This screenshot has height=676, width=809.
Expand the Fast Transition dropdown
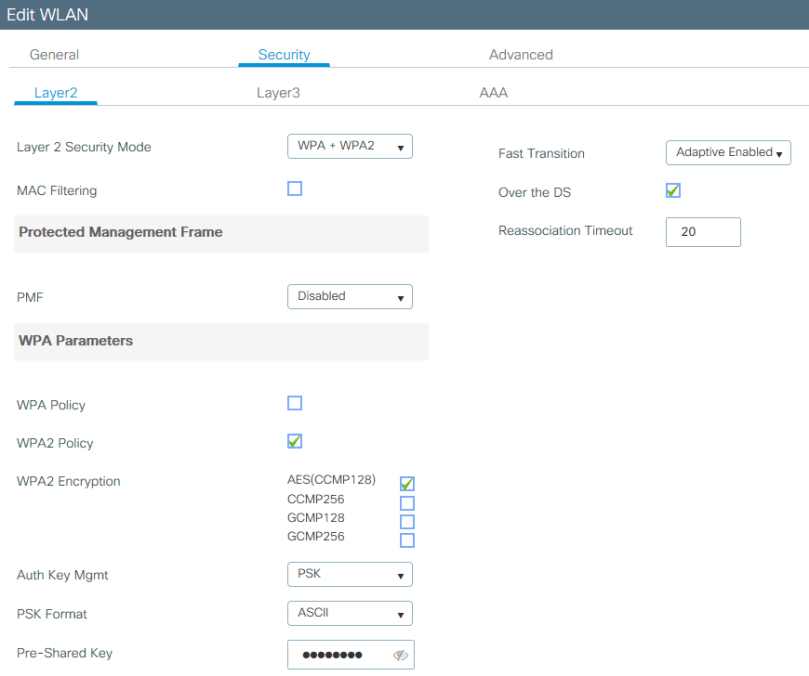tap(728, 153)
